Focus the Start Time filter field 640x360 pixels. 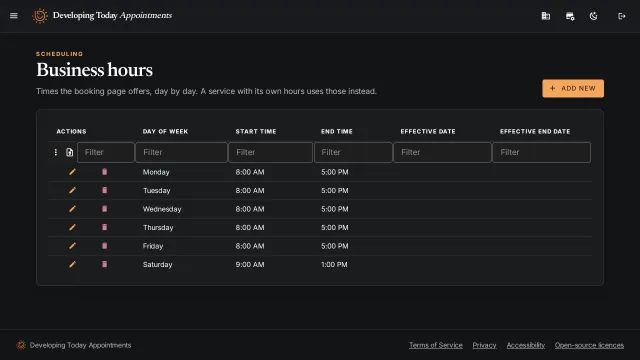pos(271,152)
